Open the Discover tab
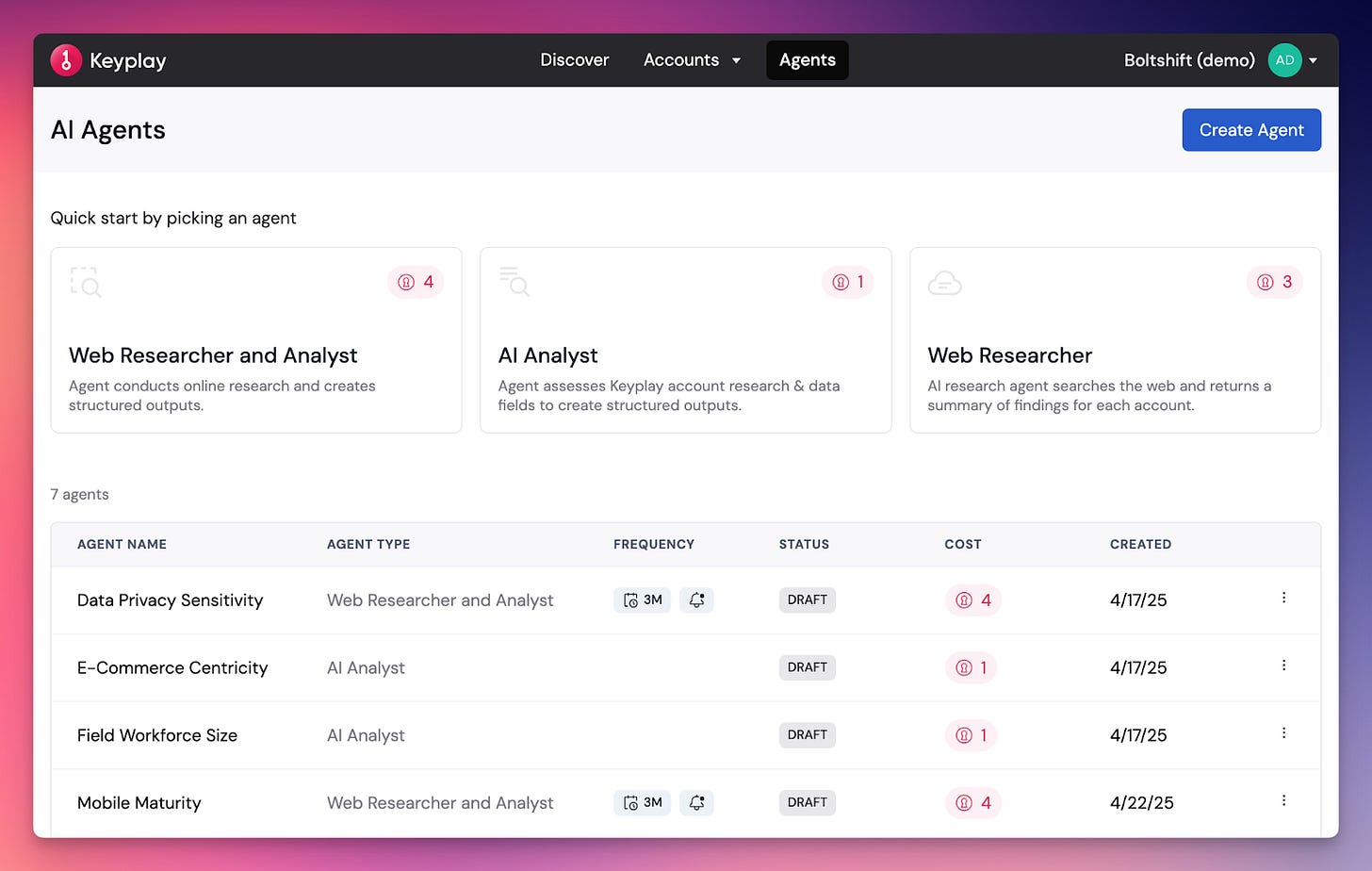 pos(575,60)
